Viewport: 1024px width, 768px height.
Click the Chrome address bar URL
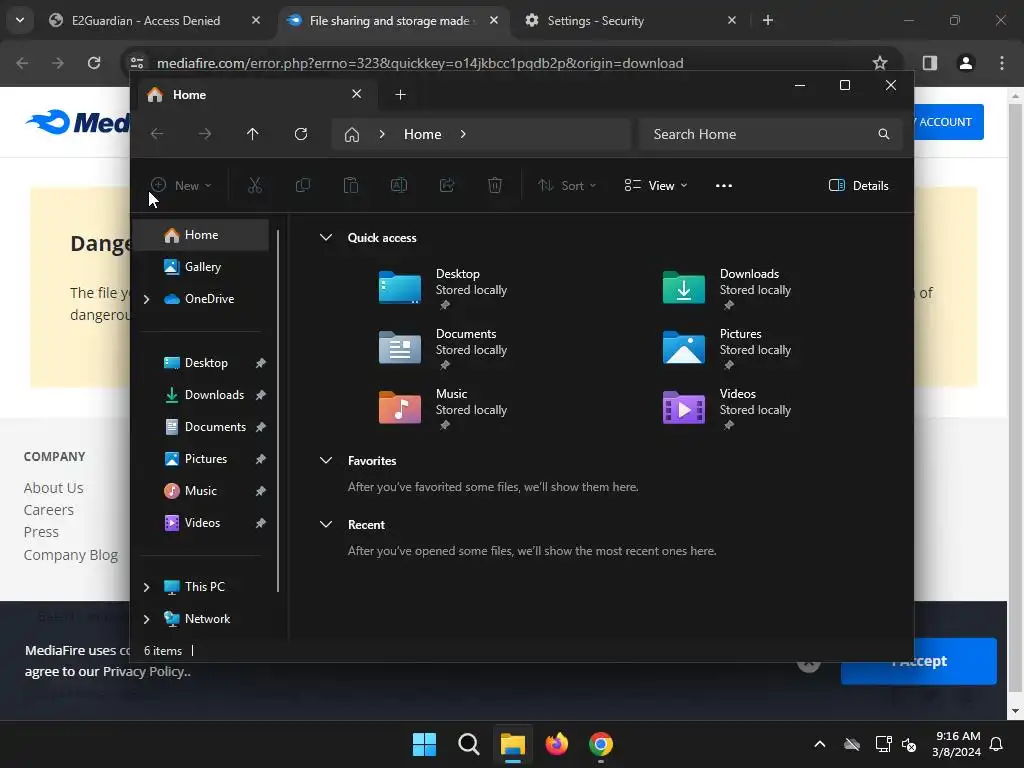click(x=420, y=63)
